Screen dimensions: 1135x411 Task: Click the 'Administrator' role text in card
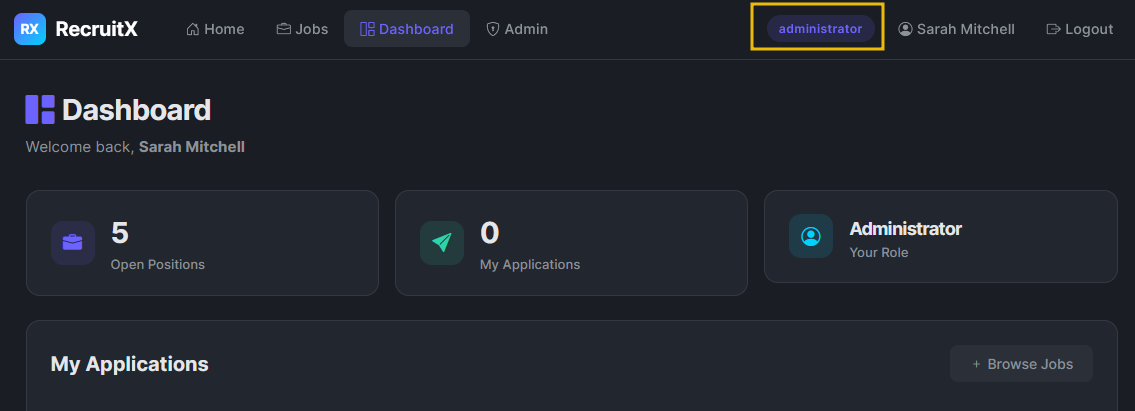click(x=906, y=229)
